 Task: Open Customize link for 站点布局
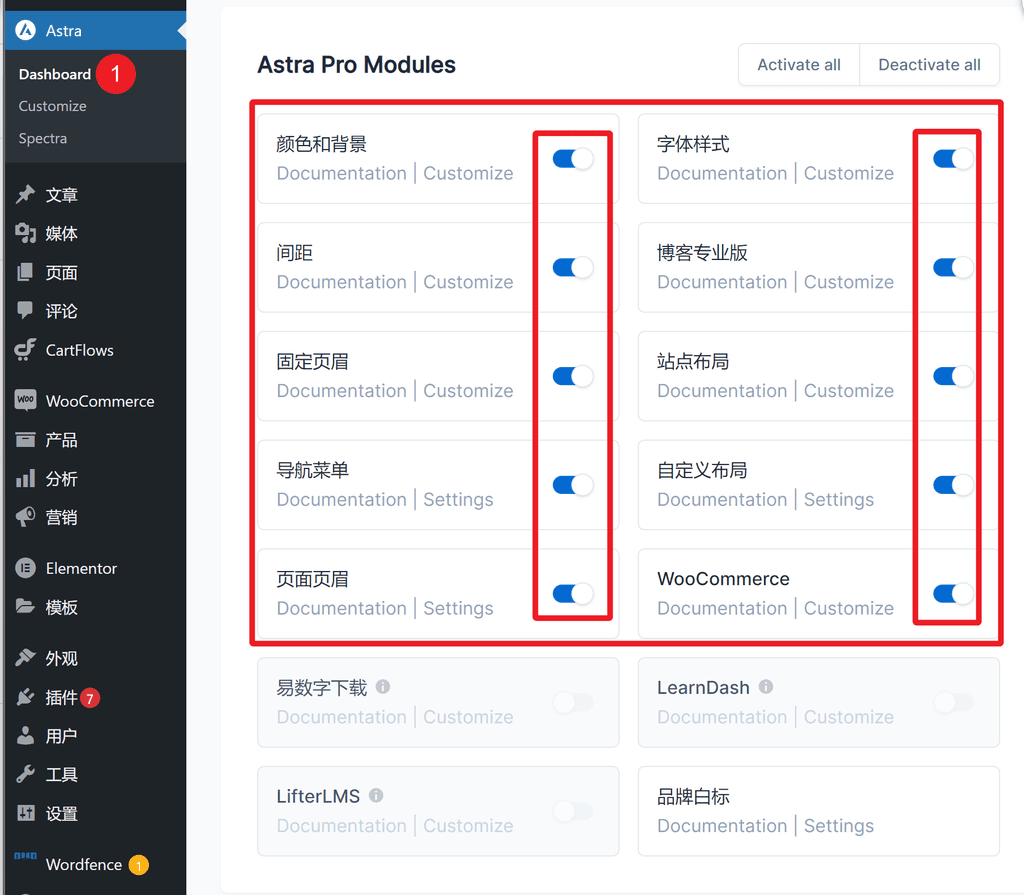848,391
